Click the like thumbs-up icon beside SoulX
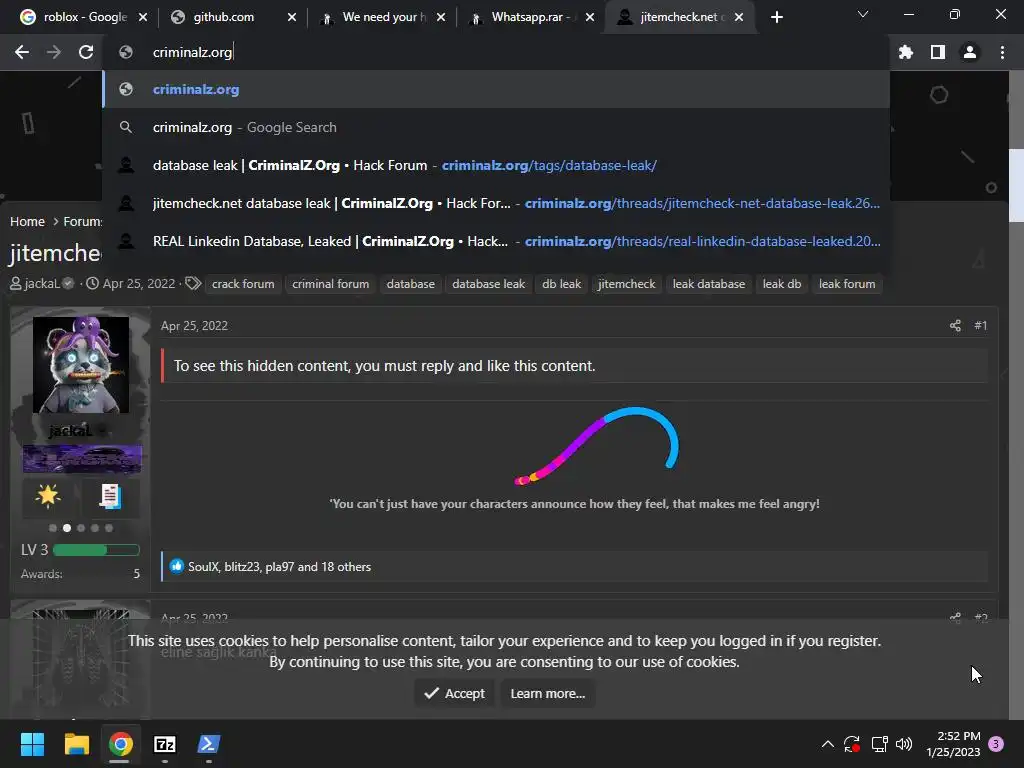Screen dimensions: 1024x768 [x=177, y=566]
